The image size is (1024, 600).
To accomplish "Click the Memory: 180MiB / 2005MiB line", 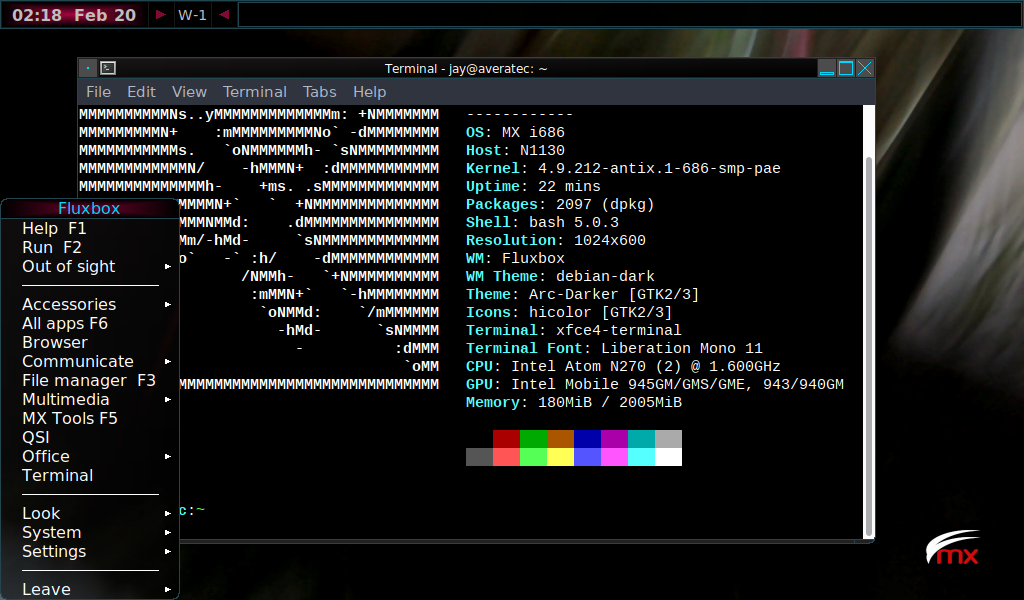I will (x=573, y=402).
